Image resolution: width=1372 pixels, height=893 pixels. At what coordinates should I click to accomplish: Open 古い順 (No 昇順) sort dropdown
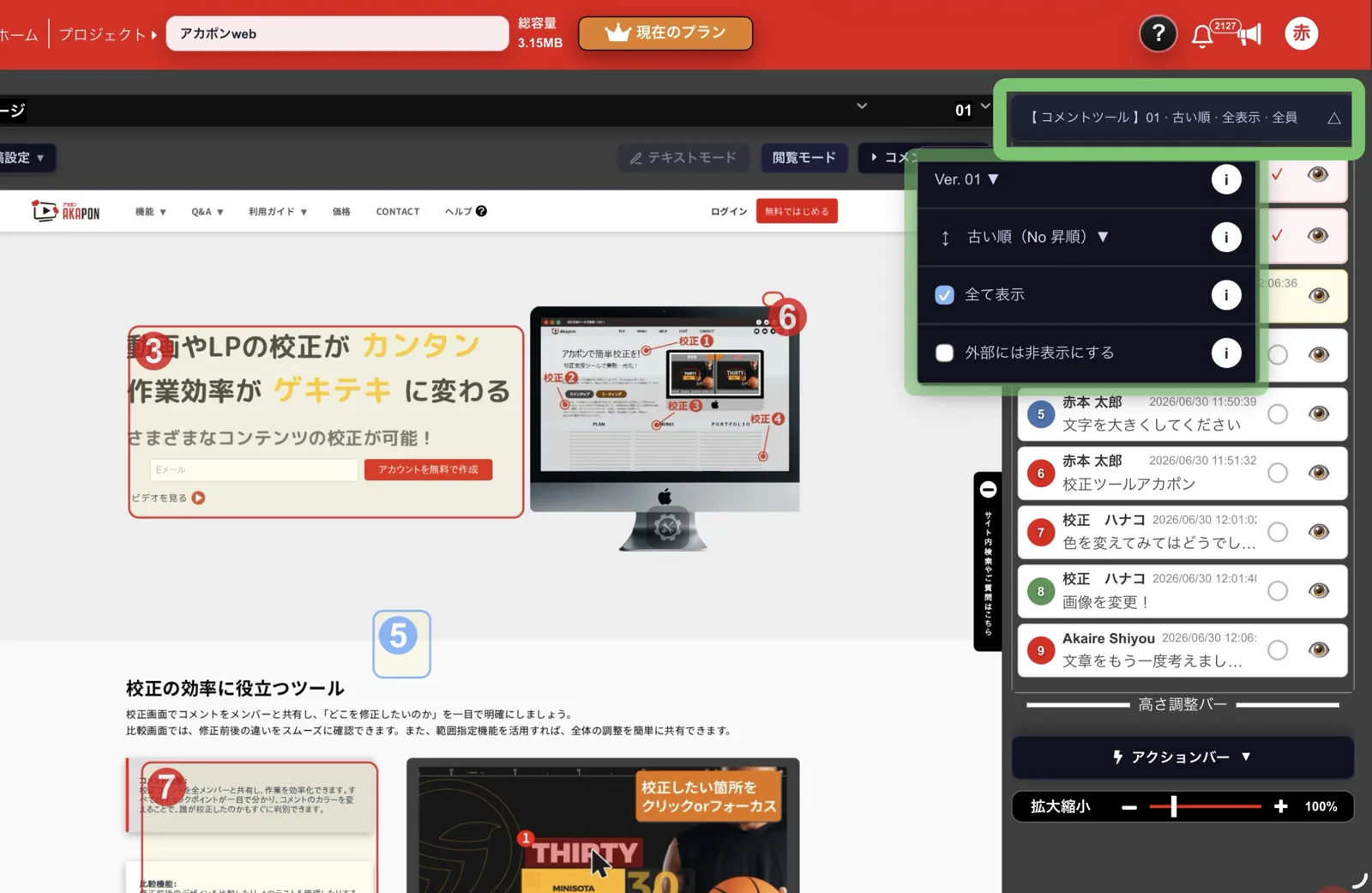pyautogui.click(x=1038, y=237)
